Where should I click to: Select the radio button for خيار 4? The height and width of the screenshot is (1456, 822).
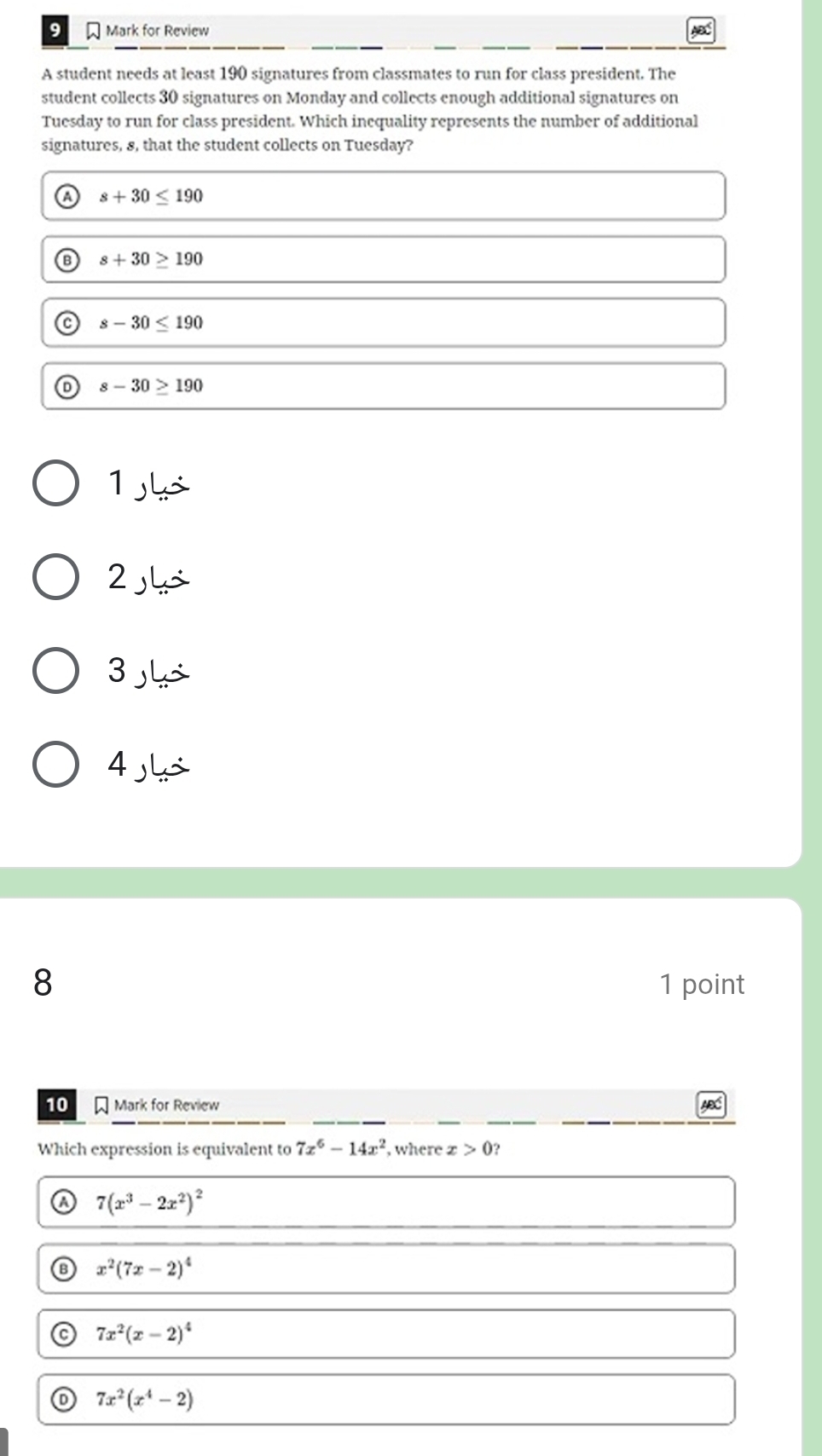click(x=55, y=764)
